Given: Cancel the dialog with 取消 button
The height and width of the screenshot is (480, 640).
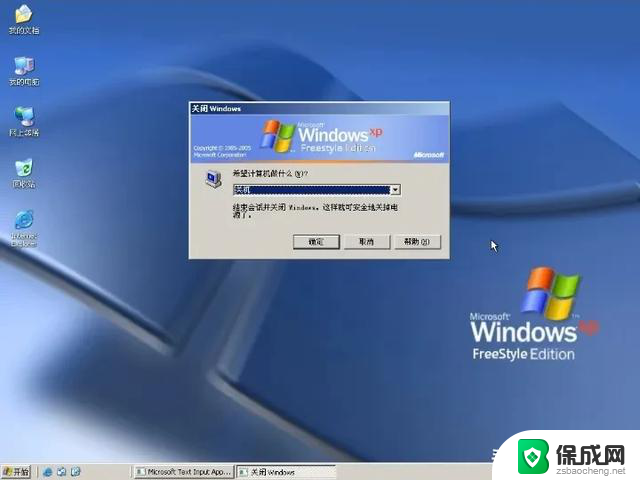Looking at the screenshot, I should pos(367,242).
